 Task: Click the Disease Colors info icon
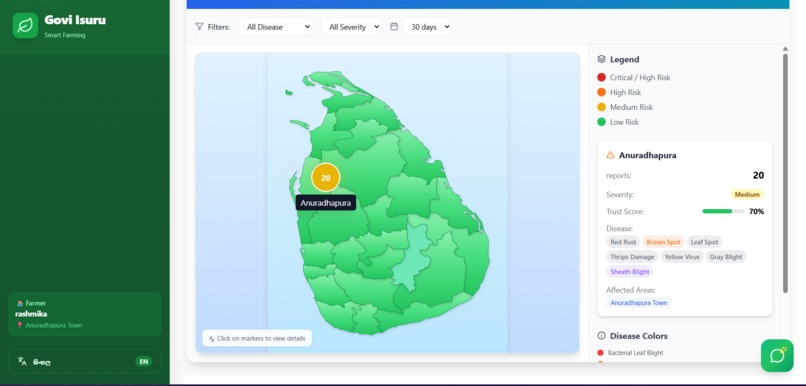(x=601, y=336)
